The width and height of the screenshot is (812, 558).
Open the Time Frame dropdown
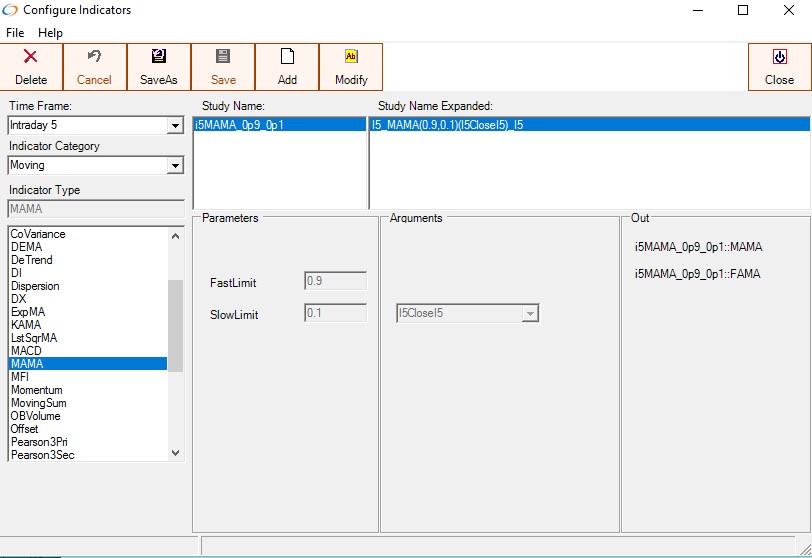pos(175,126)
